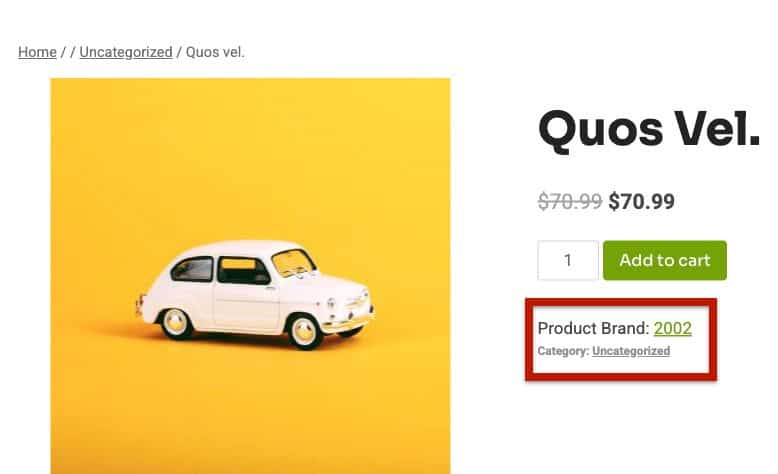778x474 pixels.
Task: Click the 'Quos vel.' breadcrumb text
Action: pos(213,52)
